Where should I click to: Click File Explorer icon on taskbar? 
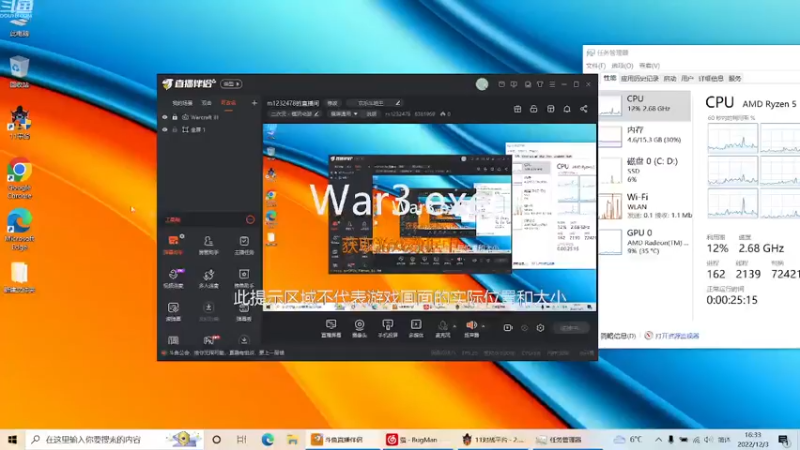pos(292,439)
